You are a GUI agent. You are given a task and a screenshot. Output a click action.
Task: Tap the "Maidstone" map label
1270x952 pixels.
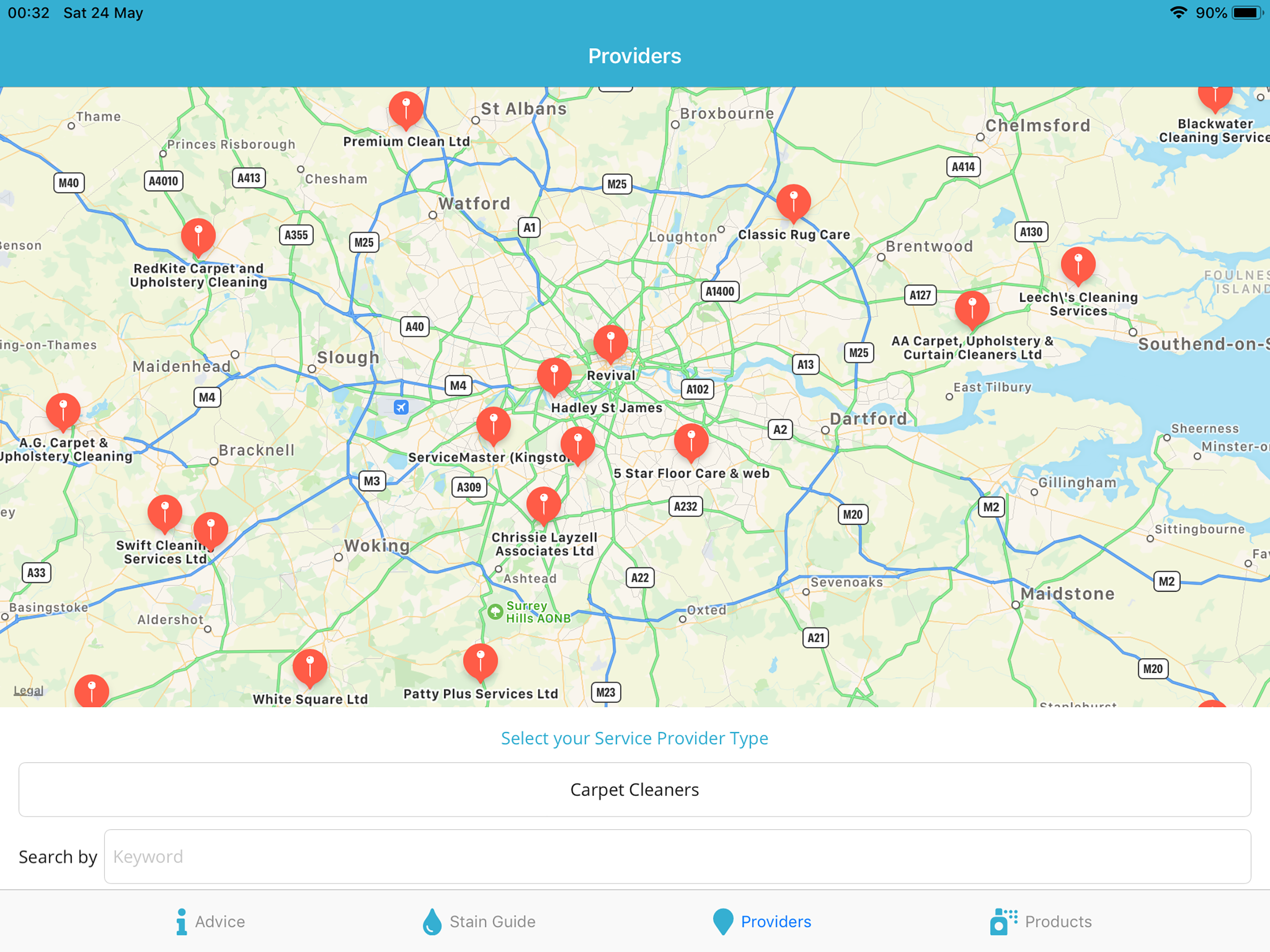click(x=1067, y=594)
